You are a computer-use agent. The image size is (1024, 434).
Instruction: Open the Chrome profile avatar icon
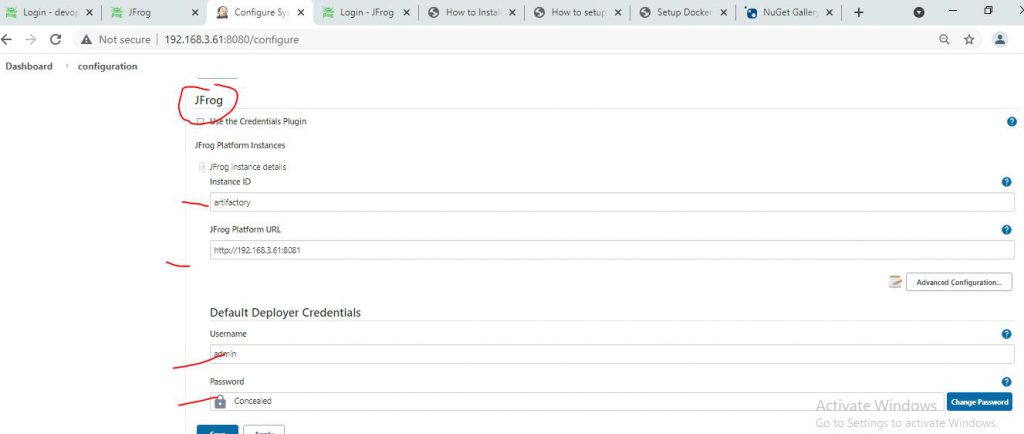click(x=999, y=39)
